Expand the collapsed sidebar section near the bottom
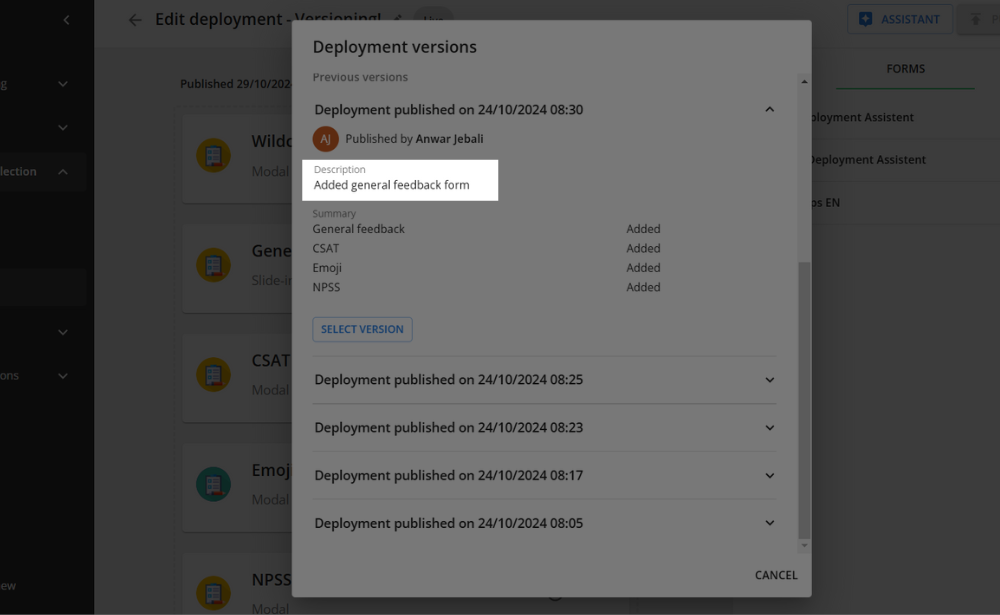The height and width of the screenshot is (615, 1000). (x=62, y=375)
